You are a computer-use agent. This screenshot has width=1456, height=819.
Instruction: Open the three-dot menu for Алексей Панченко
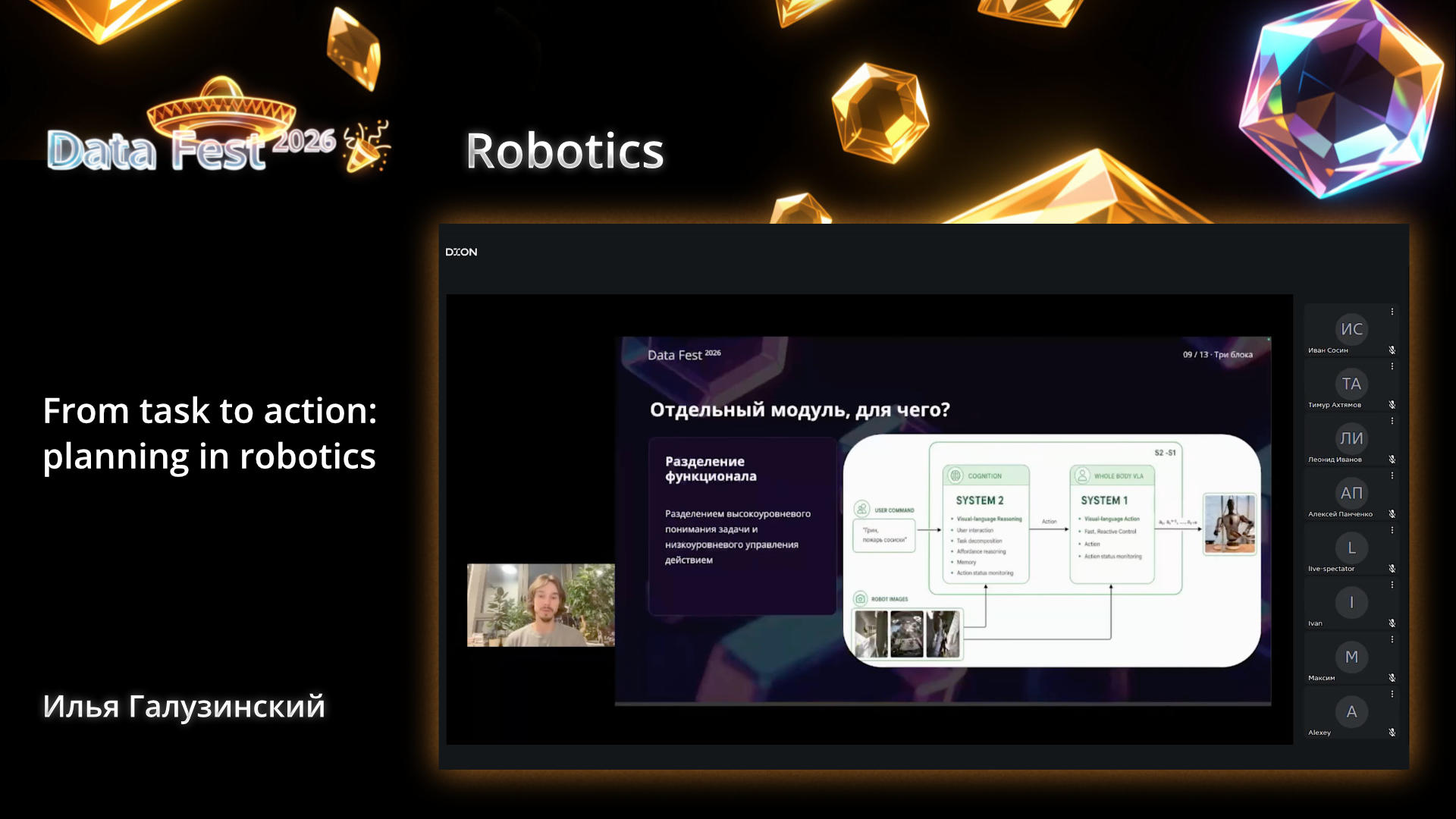(x=1392, y=475)
